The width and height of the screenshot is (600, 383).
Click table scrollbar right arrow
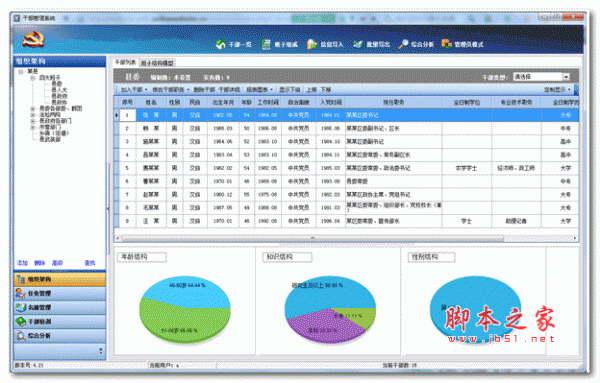click(x=575, y=238)
